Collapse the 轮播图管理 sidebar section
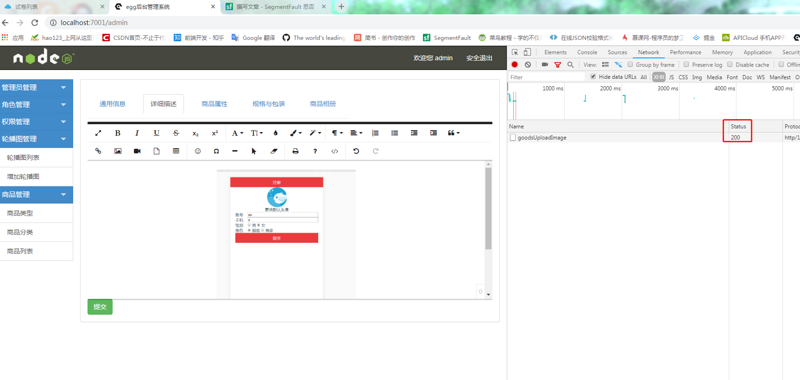 (36, 139)
